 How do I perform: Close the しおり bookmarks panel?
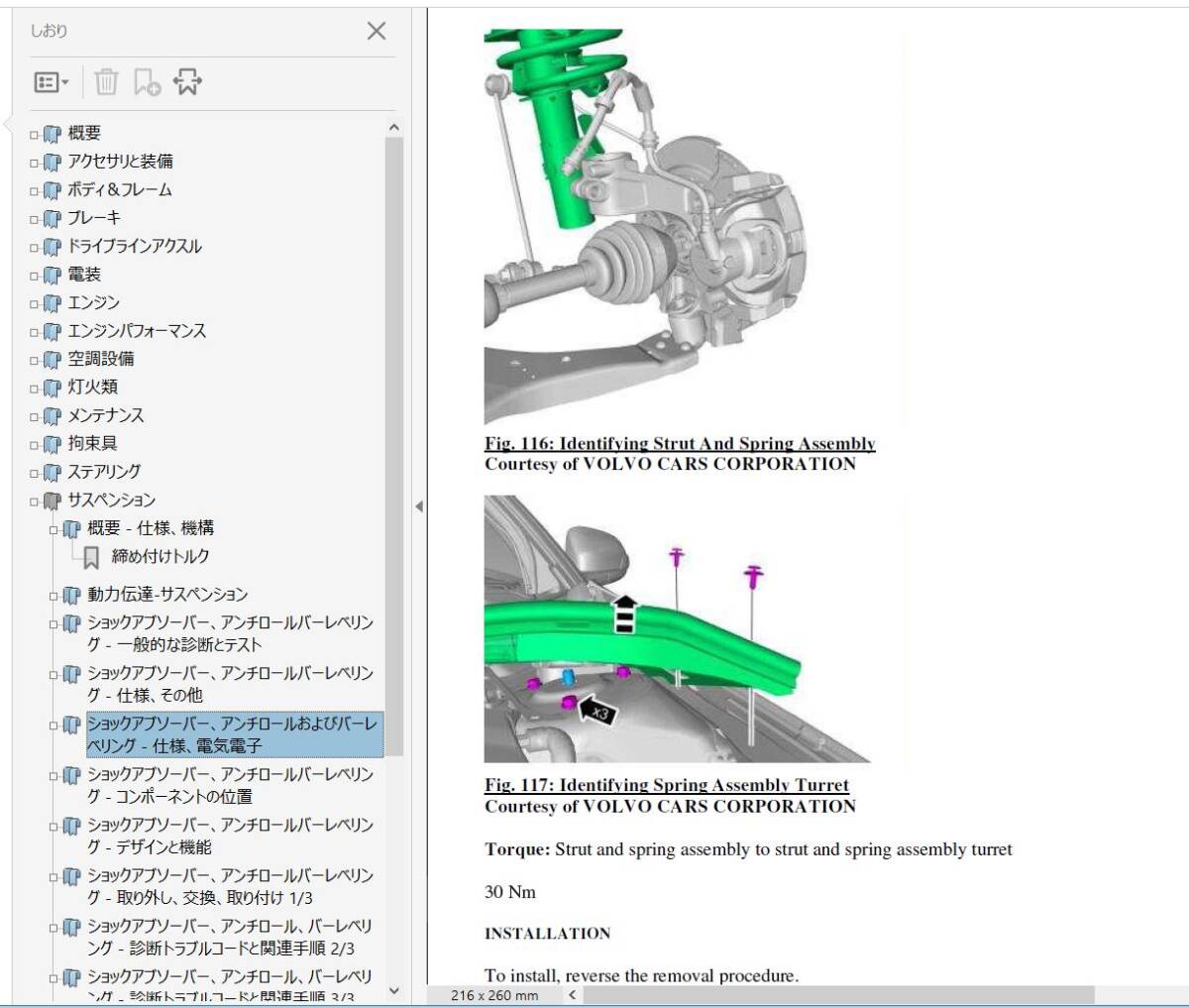pyautogui.click(x=377, y=31)
